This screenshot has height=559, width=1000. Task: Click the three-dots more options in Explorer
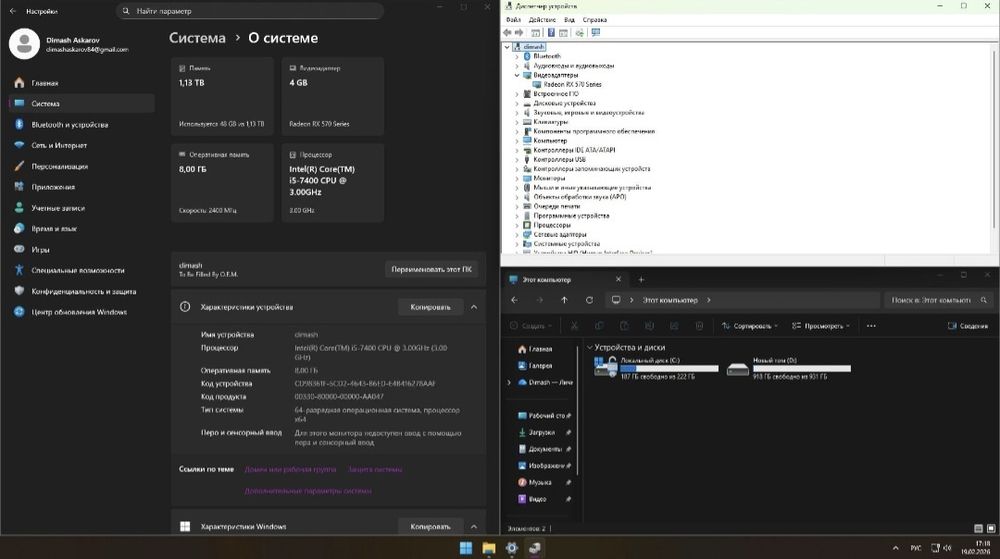click(x=871, y=326)
